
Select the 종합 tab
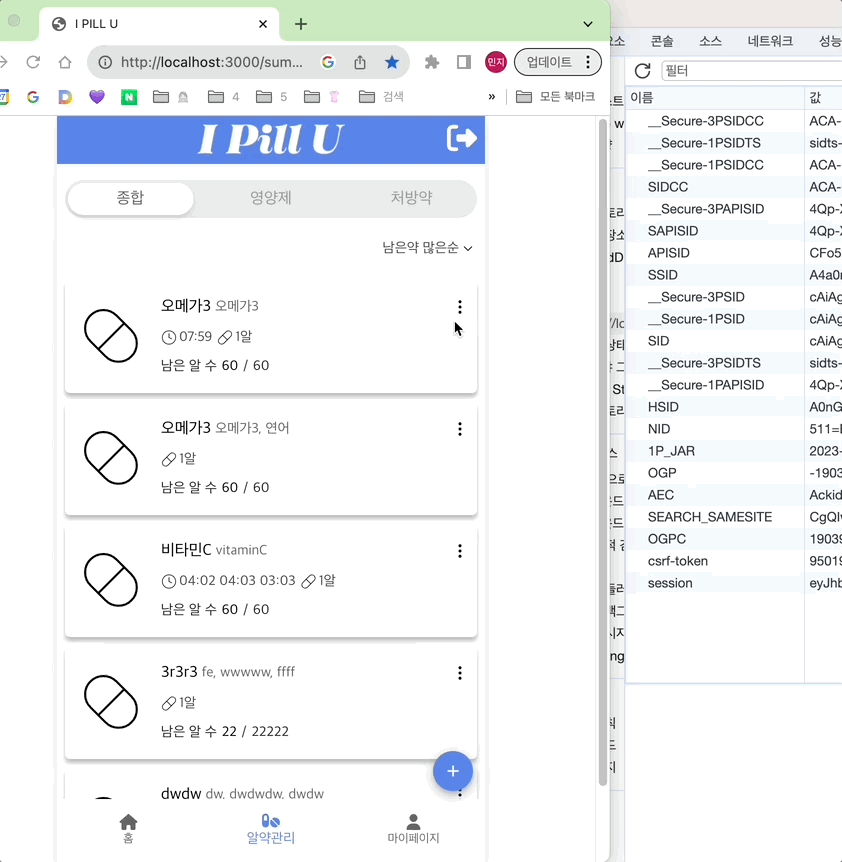pyautogui.click(x=130, y=198)
